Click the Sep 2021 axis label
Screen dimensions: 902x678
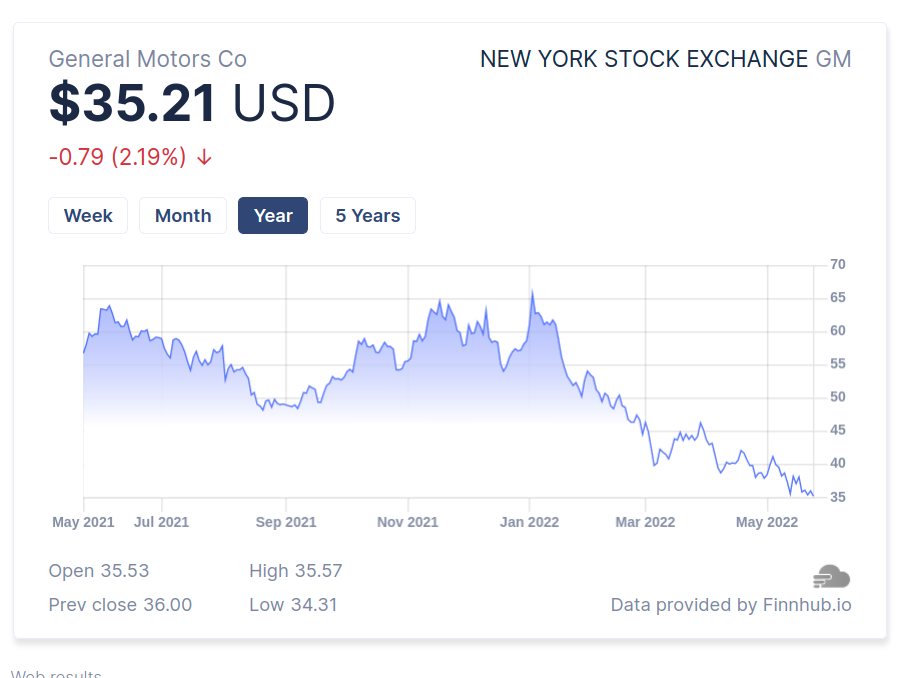[x=286, y=522]
